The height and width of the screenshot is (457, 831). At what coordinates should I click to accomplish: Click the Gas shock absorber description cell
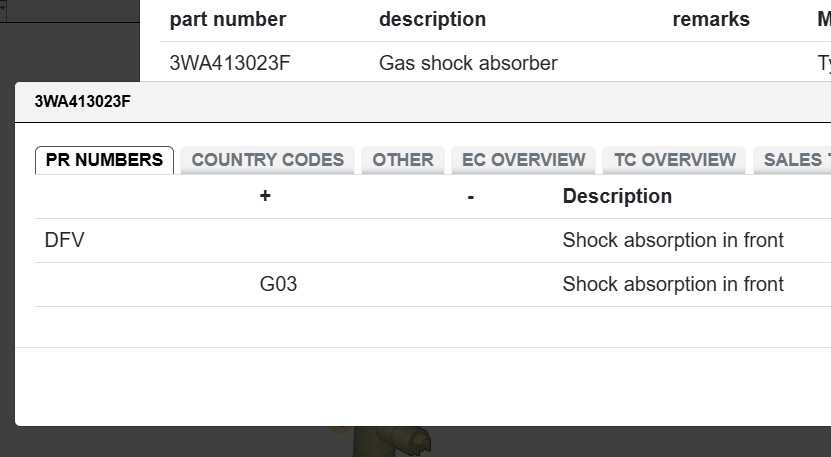pyautogui.click(x=468, y=63)
